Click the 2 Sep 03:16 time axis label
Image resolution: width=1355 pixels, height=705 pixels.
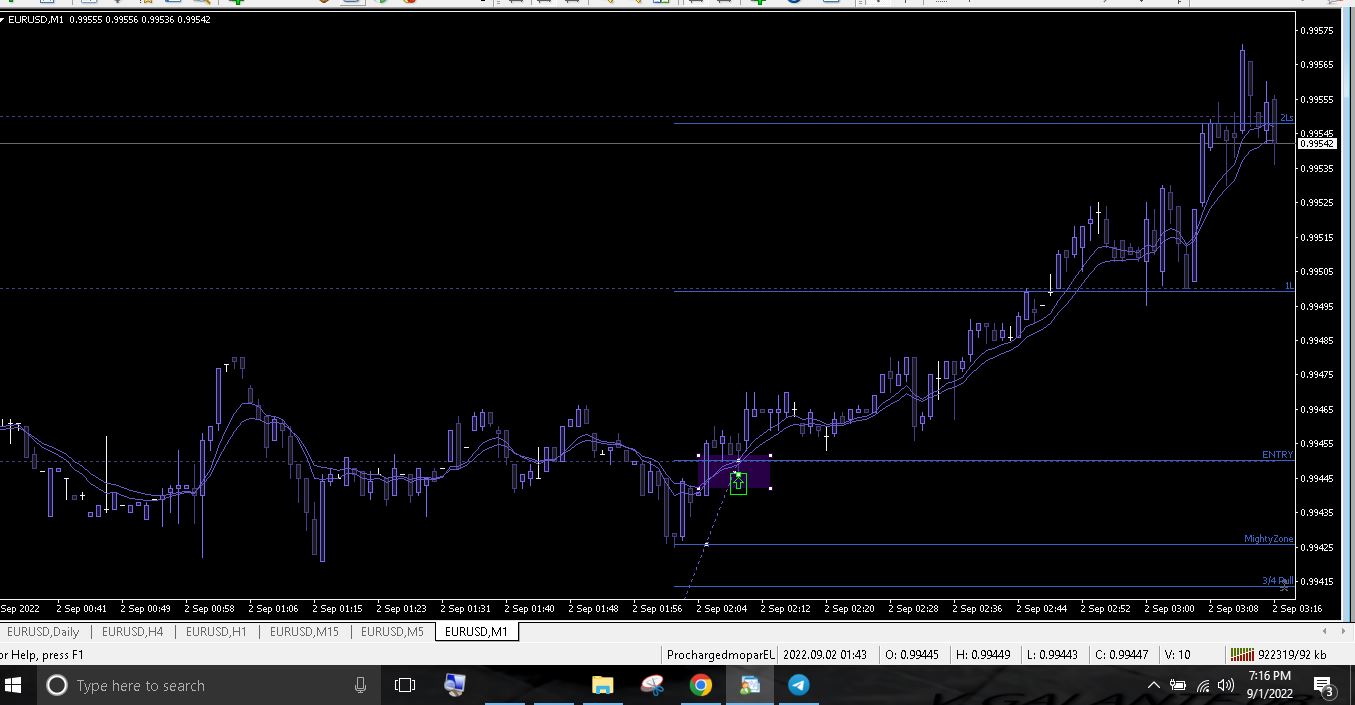click(x=1297, y=608)
